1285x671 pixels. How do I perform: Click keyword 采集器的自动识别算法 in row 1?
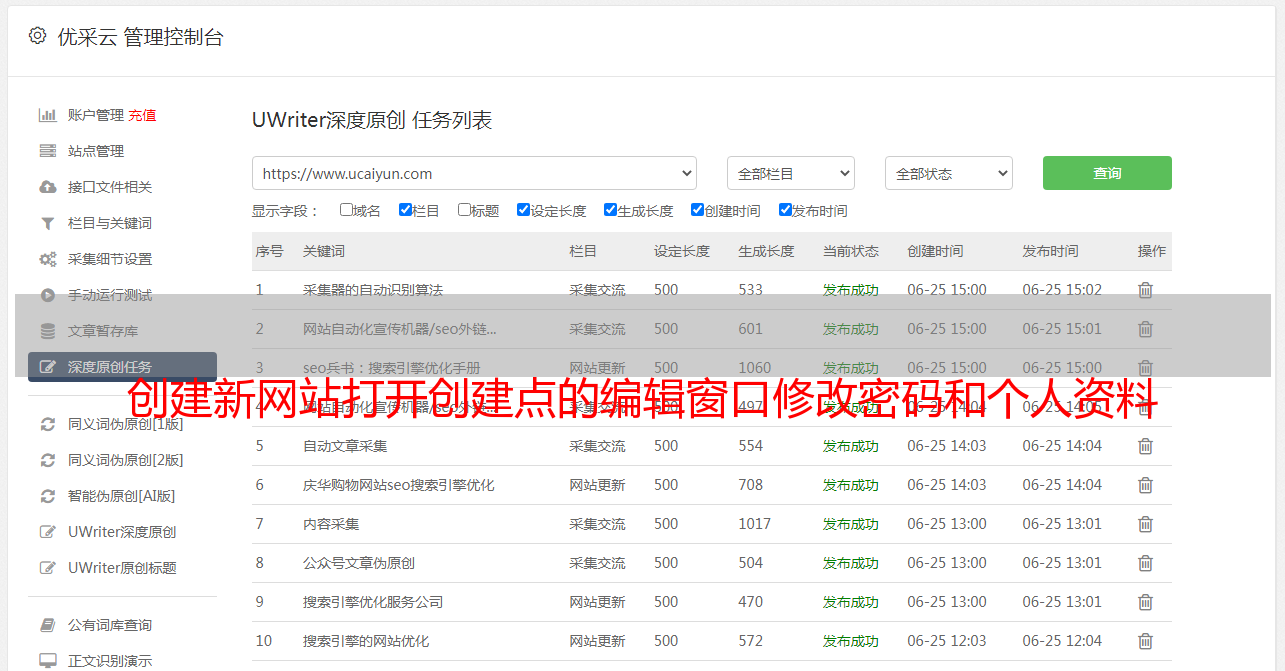373,290
